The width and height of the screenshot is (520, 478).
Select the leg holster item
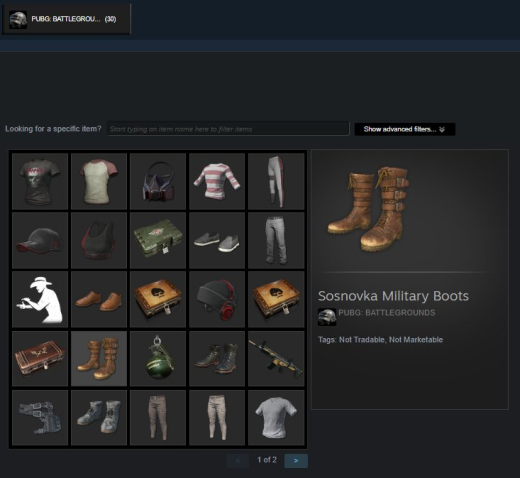(40, 418)
